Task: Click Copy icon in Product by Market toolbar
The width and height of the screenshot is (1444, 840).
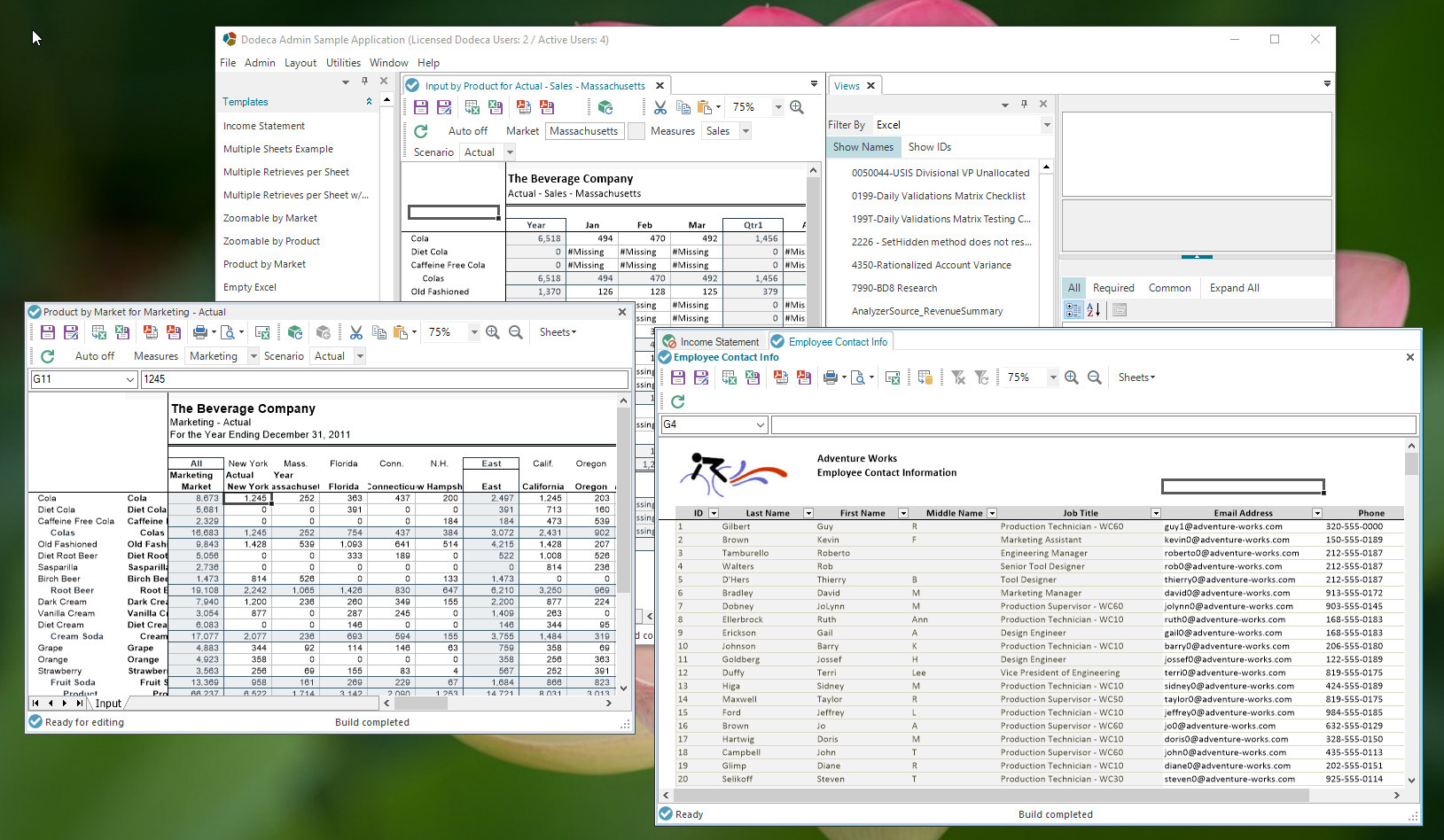Action: [x=379, y=332]
